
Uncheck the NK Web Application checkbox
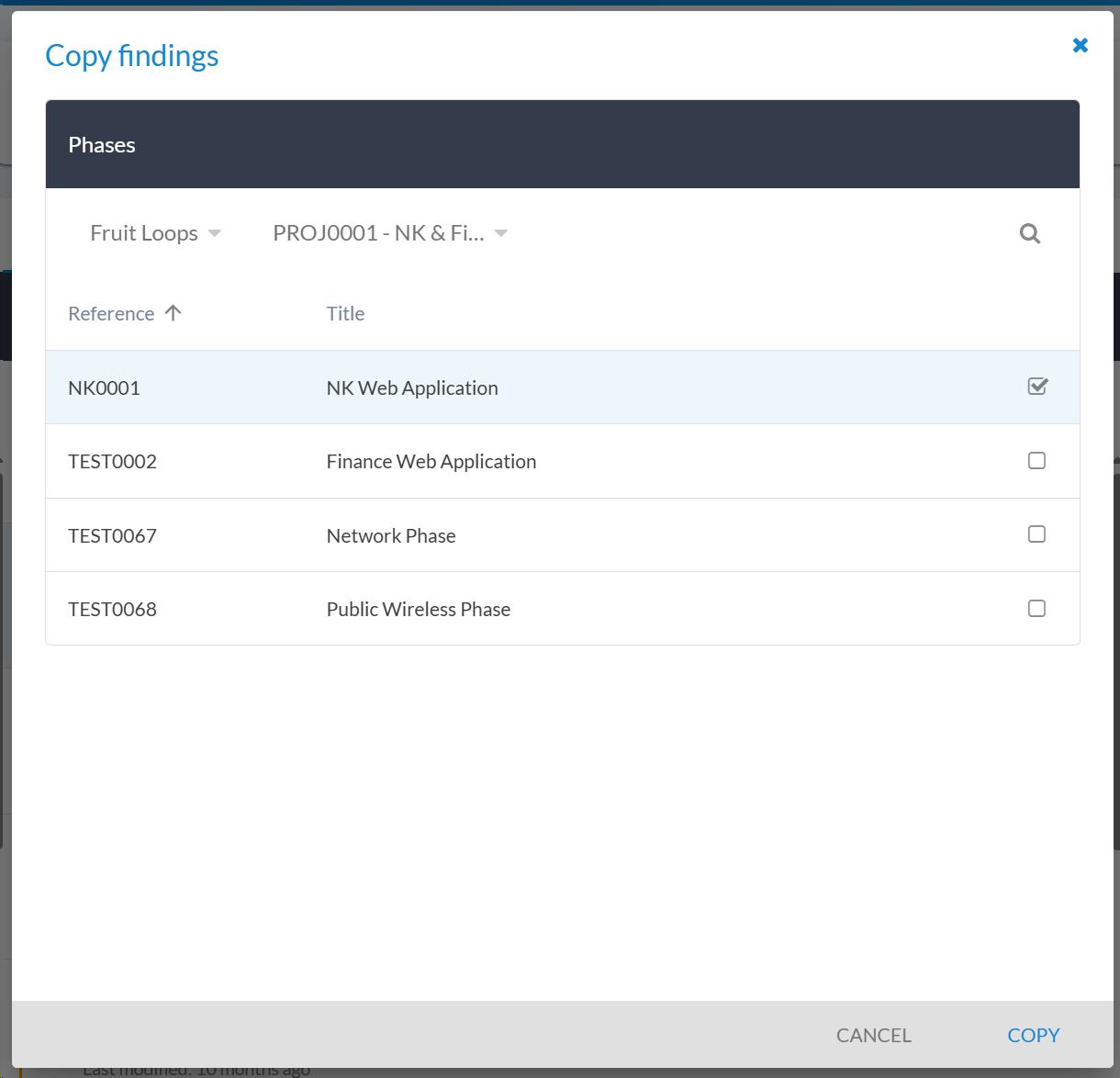click(1037, 387)
